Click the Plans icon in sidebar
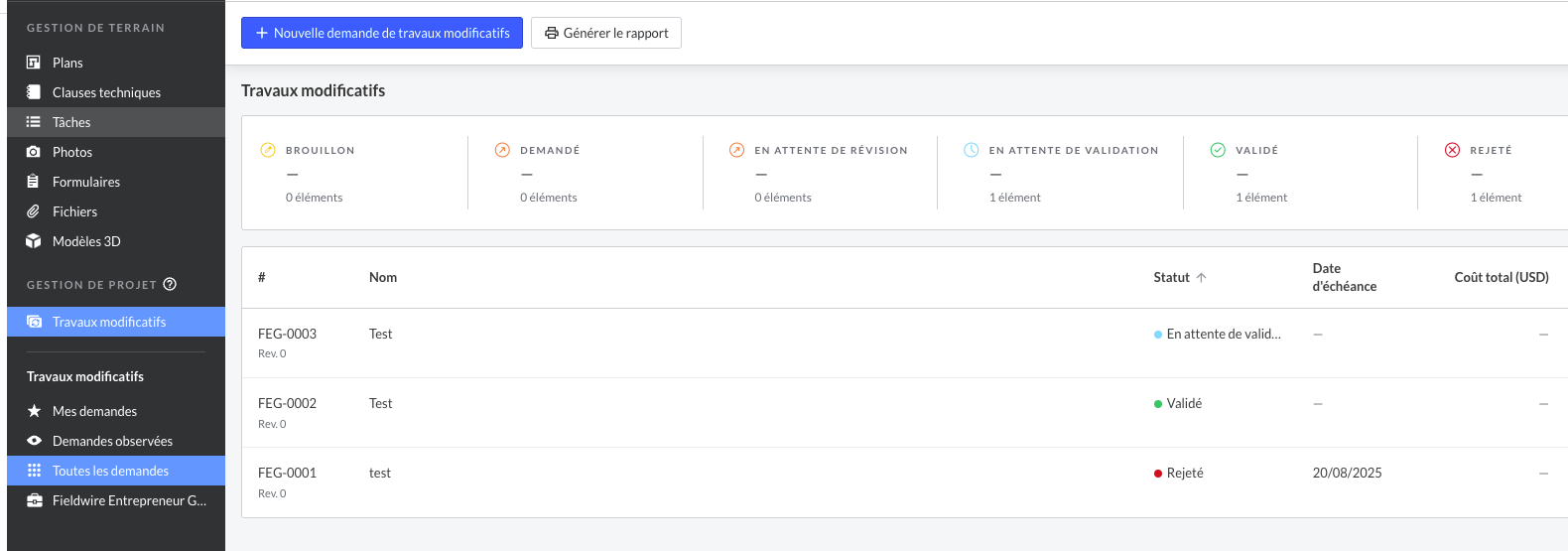The width and height of the screenshot is (1568, 551). pos(34,63)
